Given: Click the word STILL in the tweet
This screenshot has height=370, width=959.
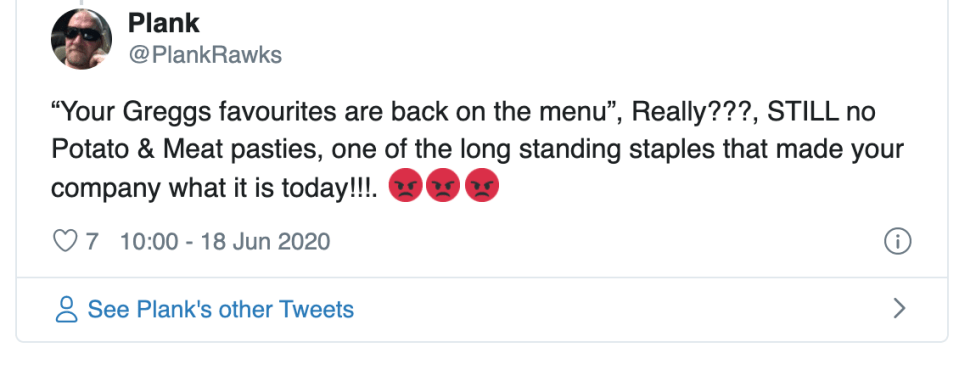Looking at the screenshot, I should pyautogui.click(x=803, y=111).
